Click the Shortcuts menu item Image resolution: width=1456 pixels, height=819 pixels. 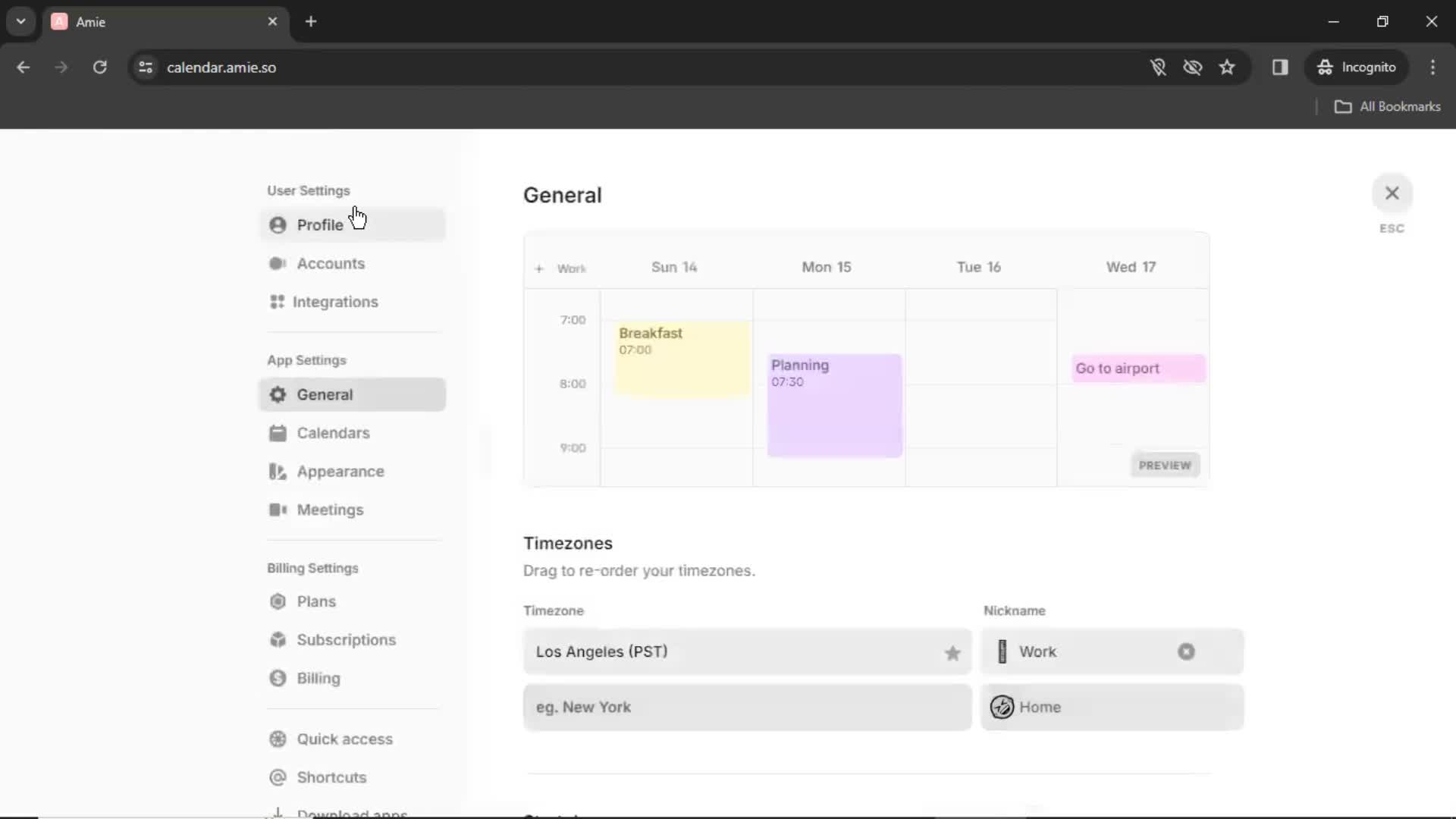tap(330, 777)
